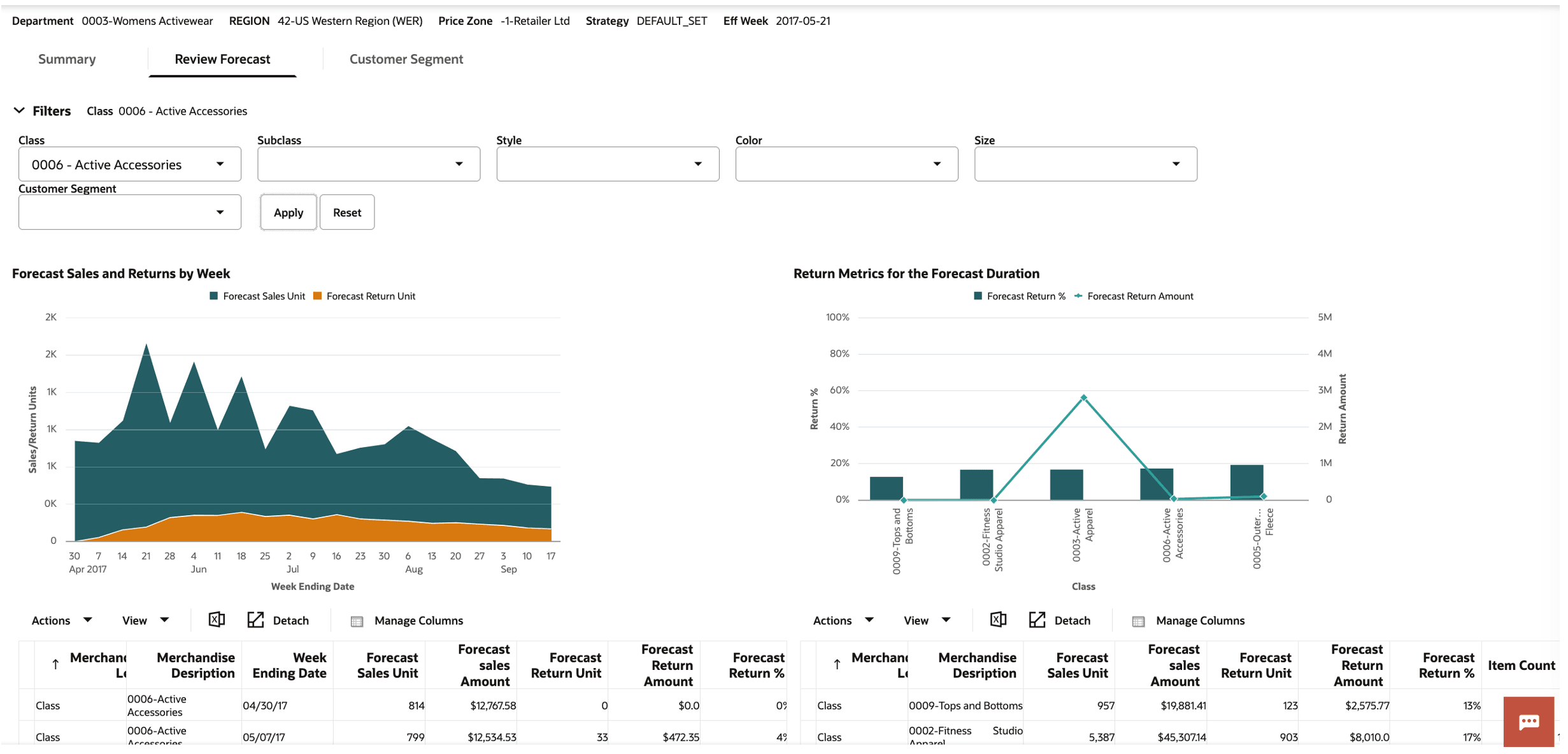Click the Export to Excel icon in right table

click(998, 620)
